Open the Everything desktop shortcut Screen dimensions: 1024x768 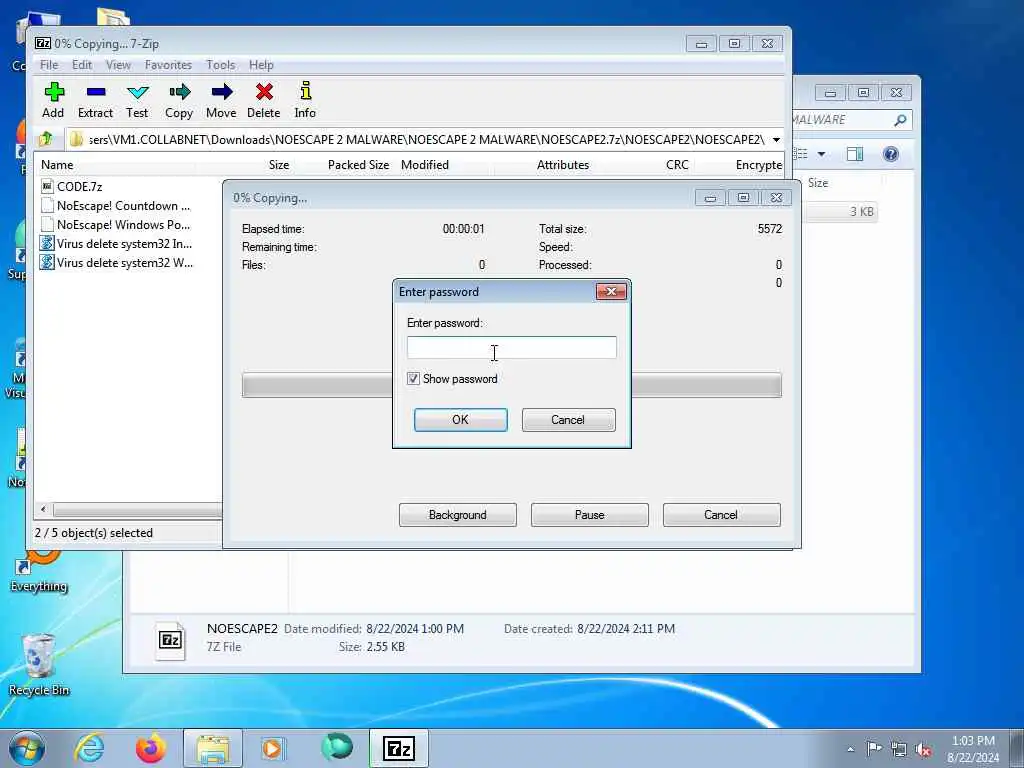pos(39,571)
